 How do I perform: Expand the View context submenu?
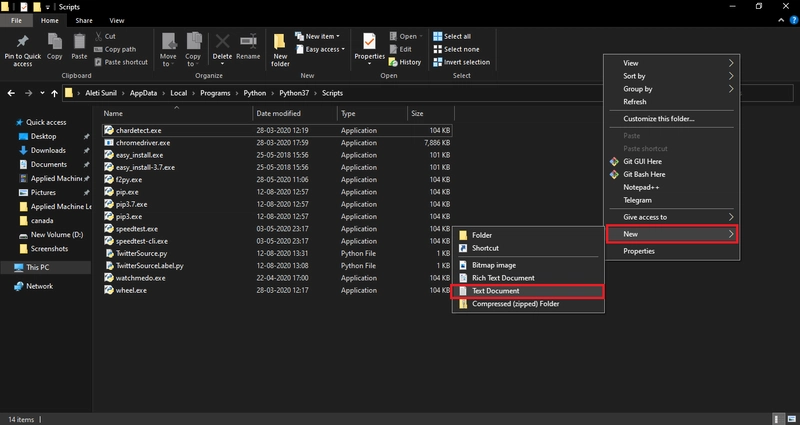pos(671,63)
